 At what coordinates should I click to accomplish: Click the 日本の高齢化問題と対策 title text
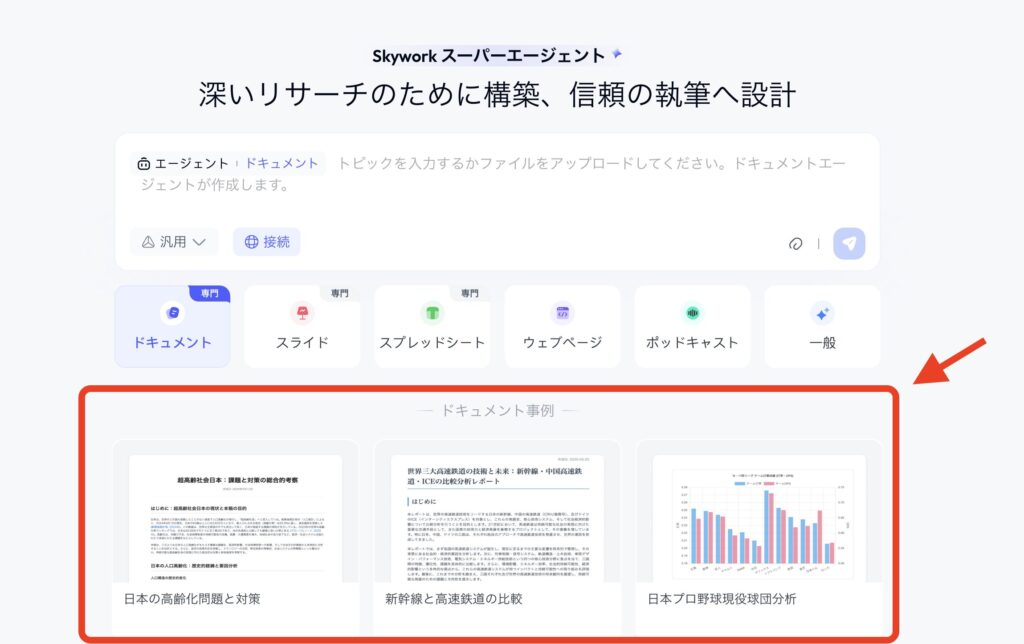point(192,598)
